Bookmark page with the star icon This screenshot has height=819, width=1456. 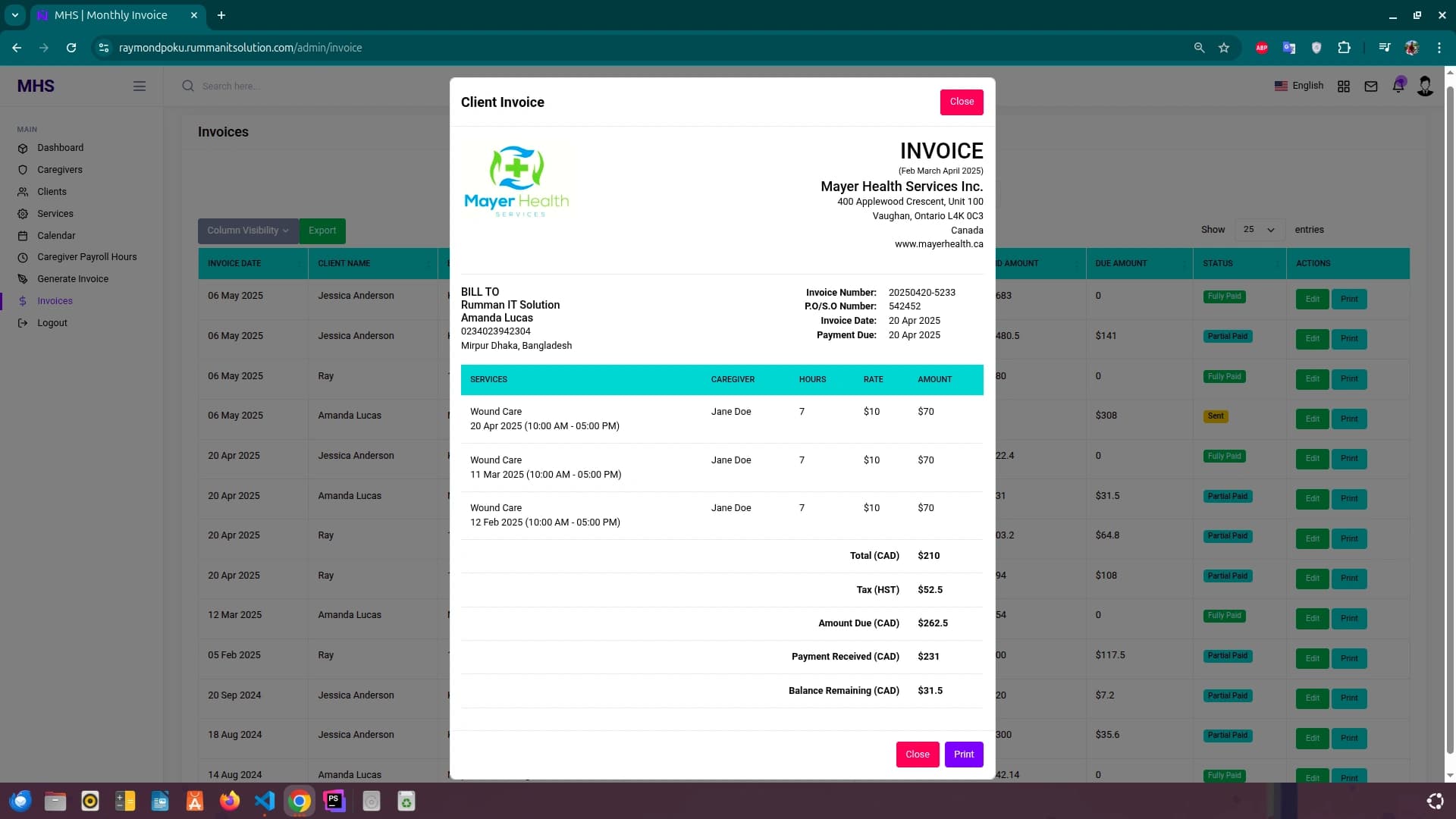tap(1224, 48)
